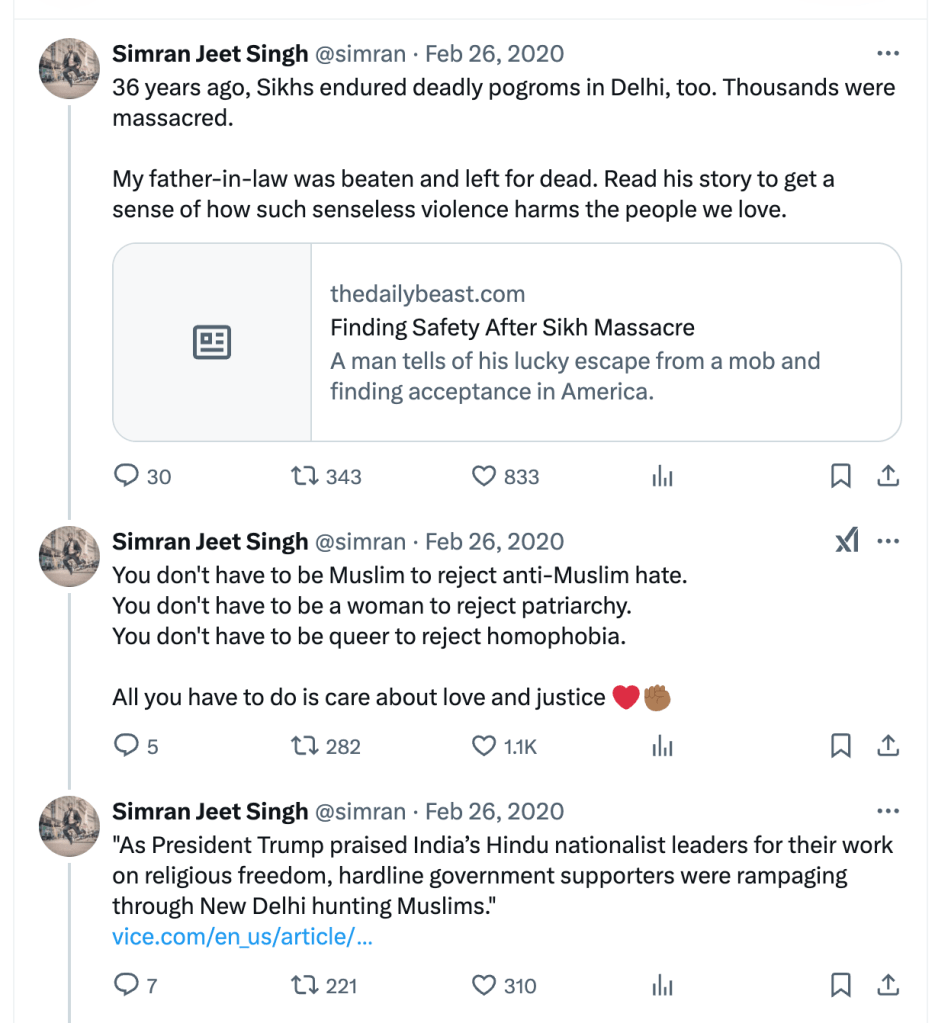The image size is (935, 1023).
Task: Bookmark the Sikh pogroms tweet
Action: tap(841, 477)
